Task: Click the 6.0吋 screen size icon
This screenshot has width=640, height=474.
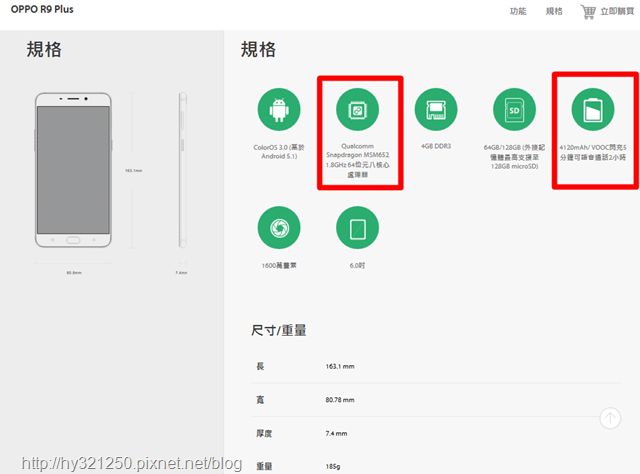Action: (x=357, y=227)
